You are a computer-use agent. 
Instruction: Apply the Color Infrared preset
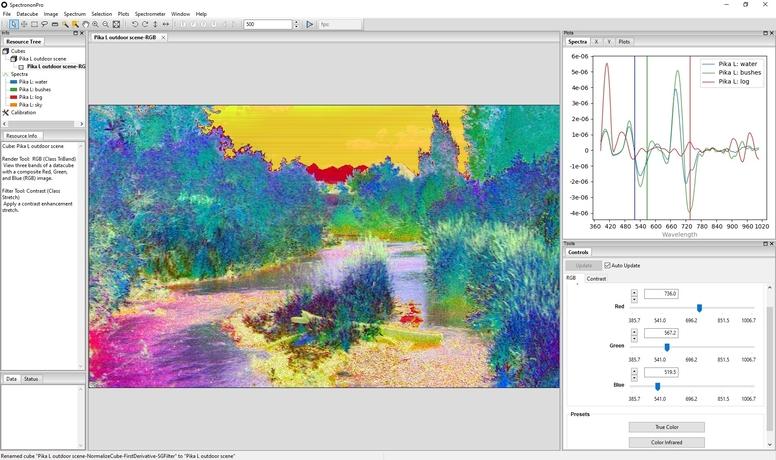666,442
